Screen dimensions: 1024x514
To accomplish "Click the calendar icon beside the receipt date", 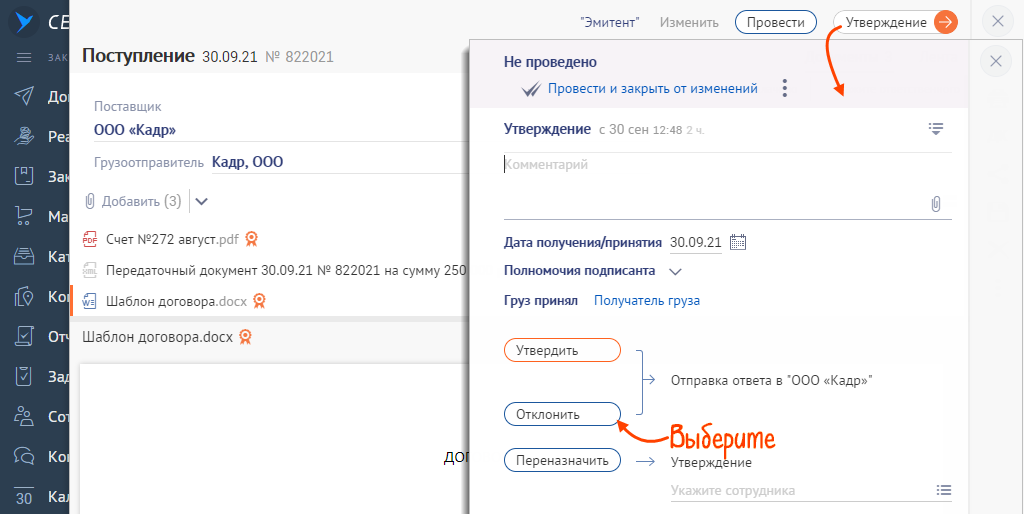I will click(739, 242).
